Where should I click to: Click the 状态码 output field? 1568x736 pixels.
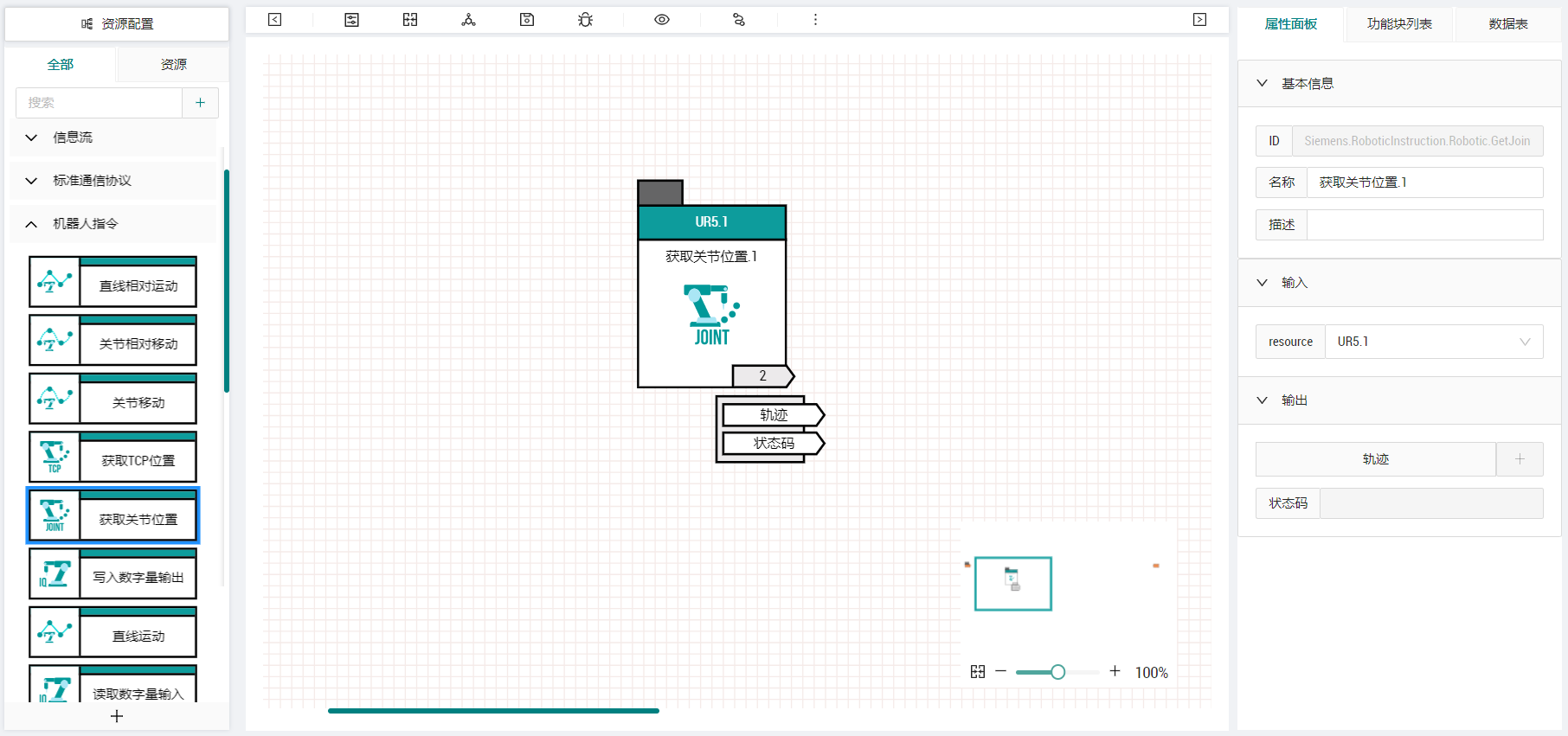click(1431, 503)
